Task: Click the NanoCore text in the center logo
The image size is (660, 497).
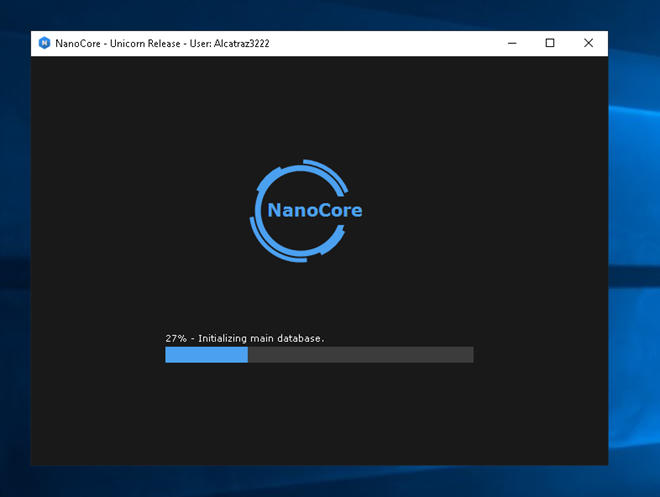Action: (315, 211)
